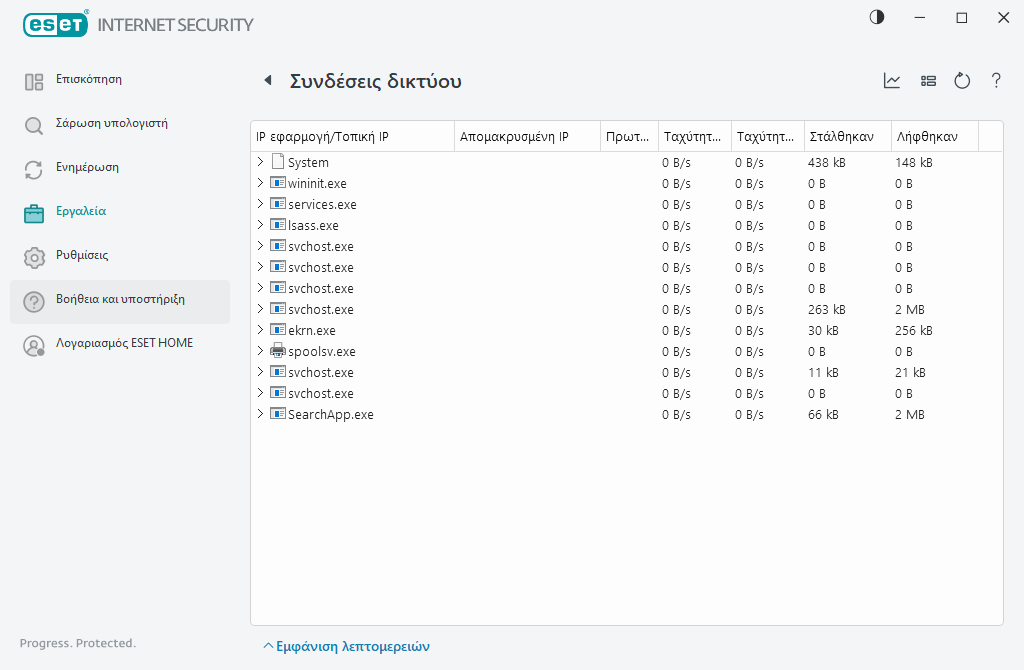Image resolution: width=1024 pixels, height=670 pixels.
Task: Open the Ενημέρωση sidebar item
Action: [87, 168]
